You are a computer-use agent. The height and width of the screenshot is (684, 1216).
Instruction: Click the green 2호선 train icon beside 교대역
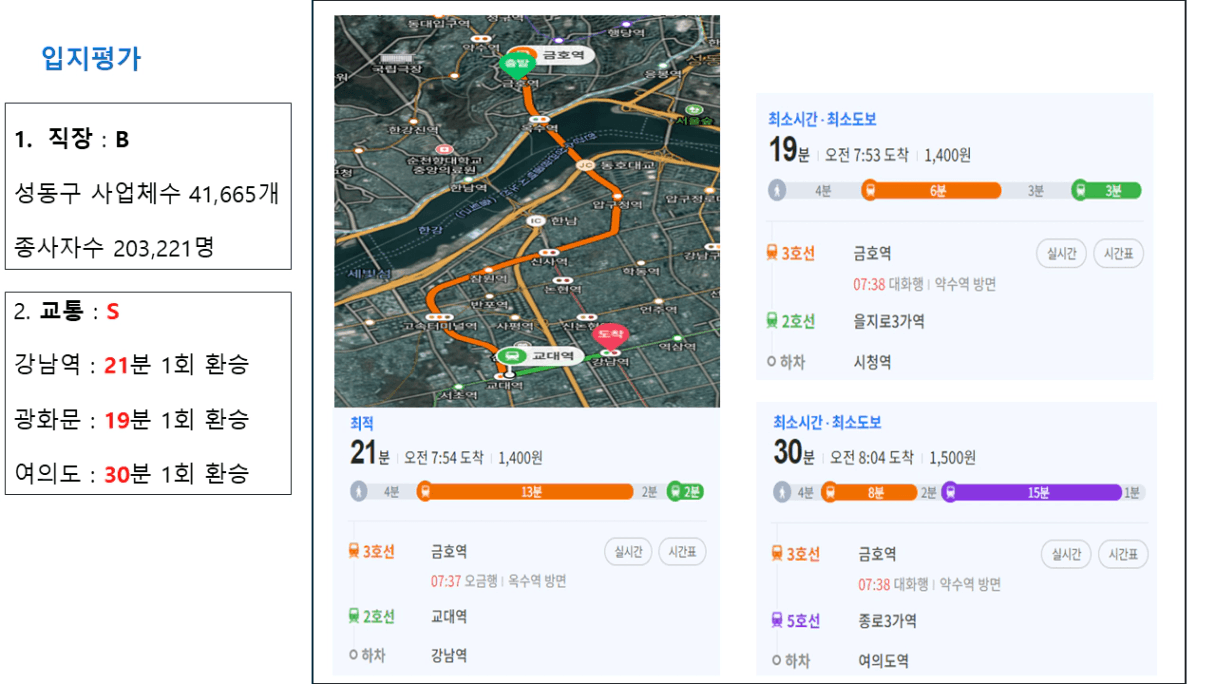click(354, 616)
